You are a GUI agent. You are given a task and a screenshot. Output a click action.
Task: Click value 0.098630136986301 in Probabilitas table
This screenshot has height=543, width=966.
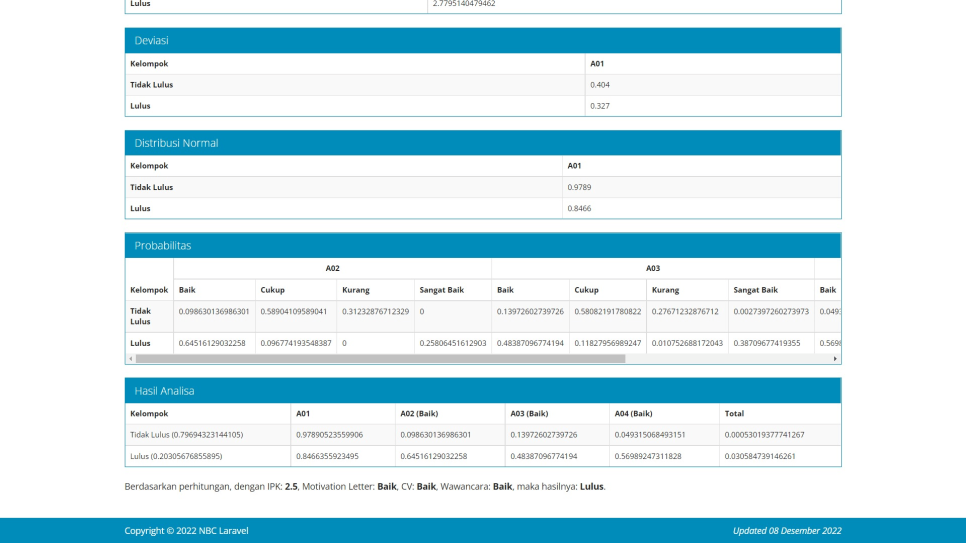point(214,312)
